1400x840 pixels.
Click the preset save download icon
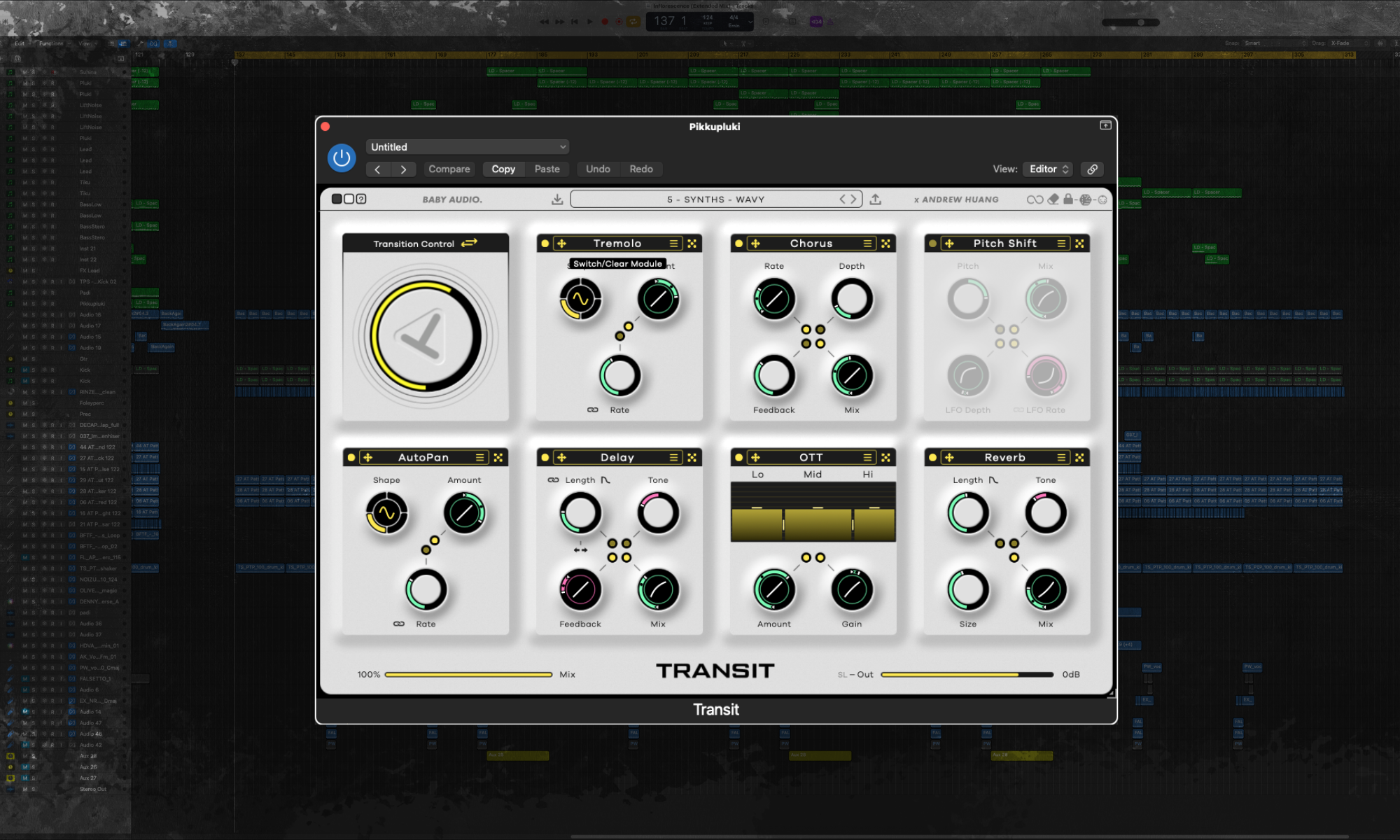557,199
